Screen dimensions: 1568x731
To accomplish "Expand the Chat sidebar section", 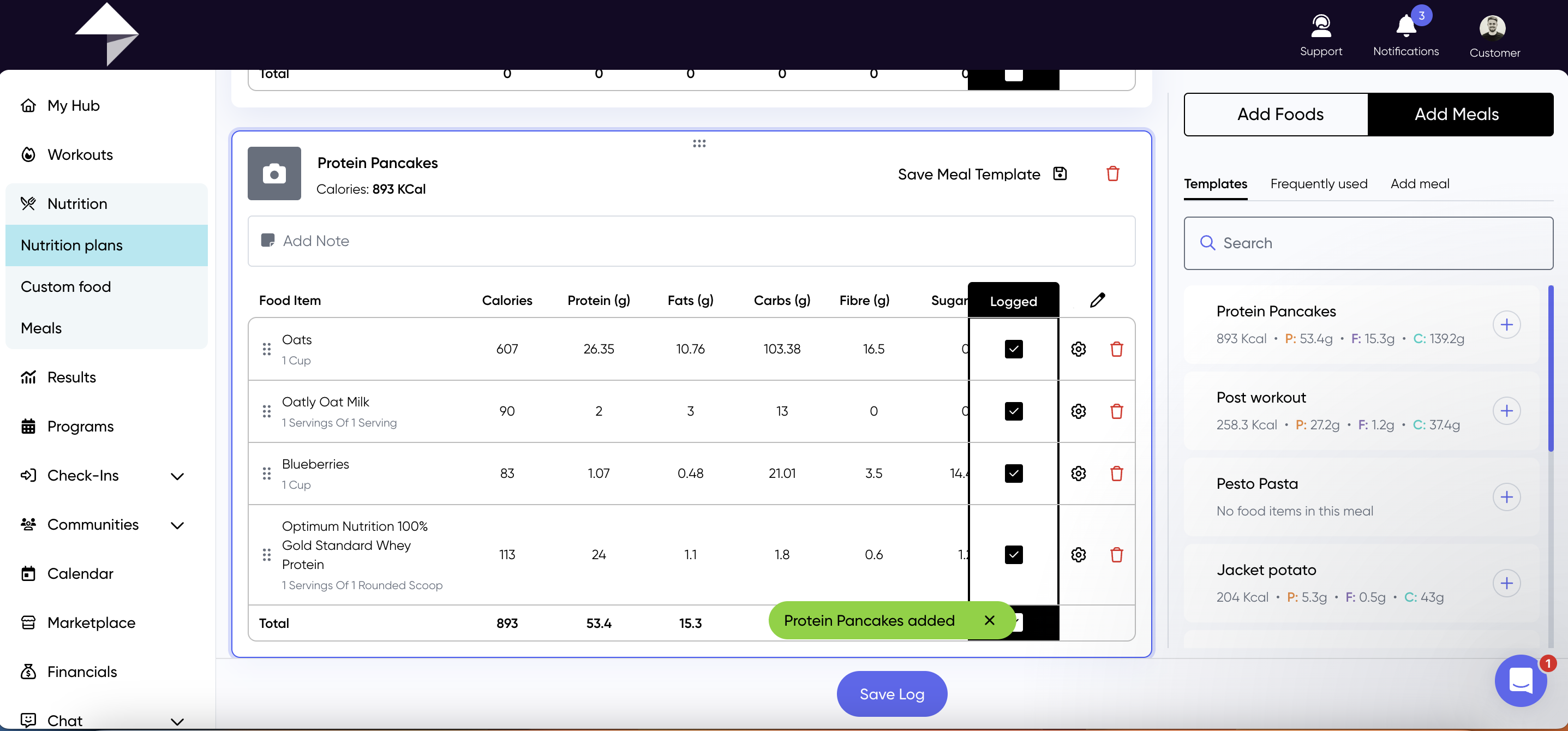I will [177, 721].
